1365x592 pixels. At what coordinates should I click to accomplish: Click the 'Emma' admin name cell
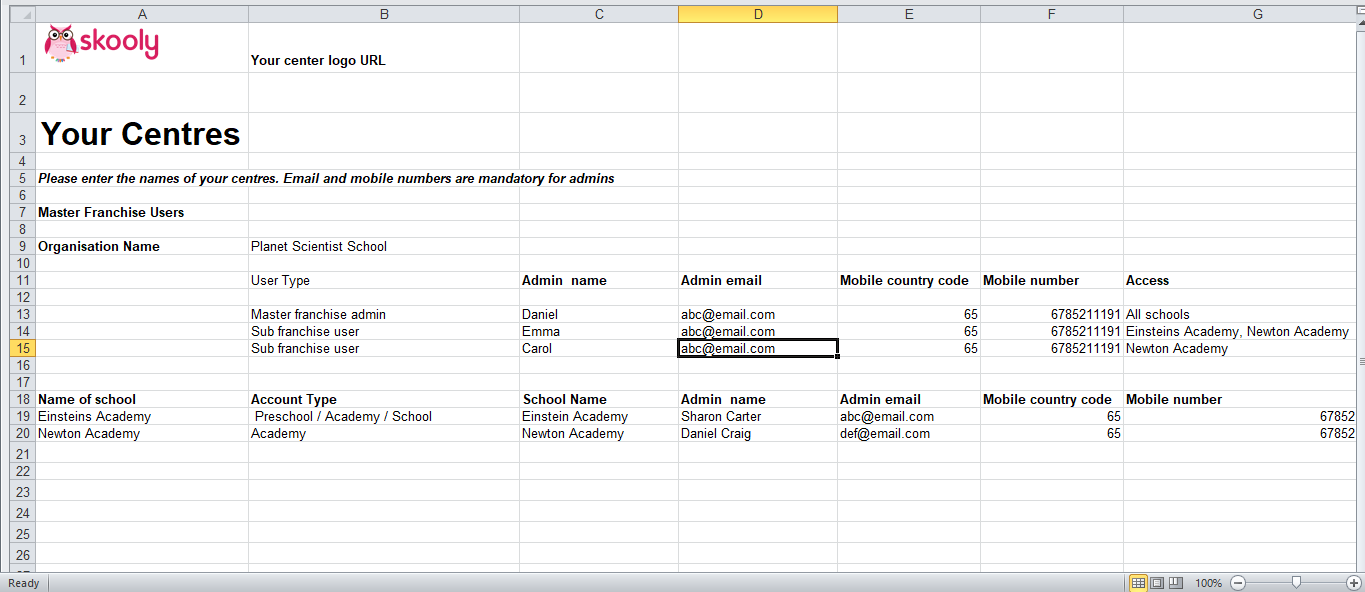[x=599, y=331]
